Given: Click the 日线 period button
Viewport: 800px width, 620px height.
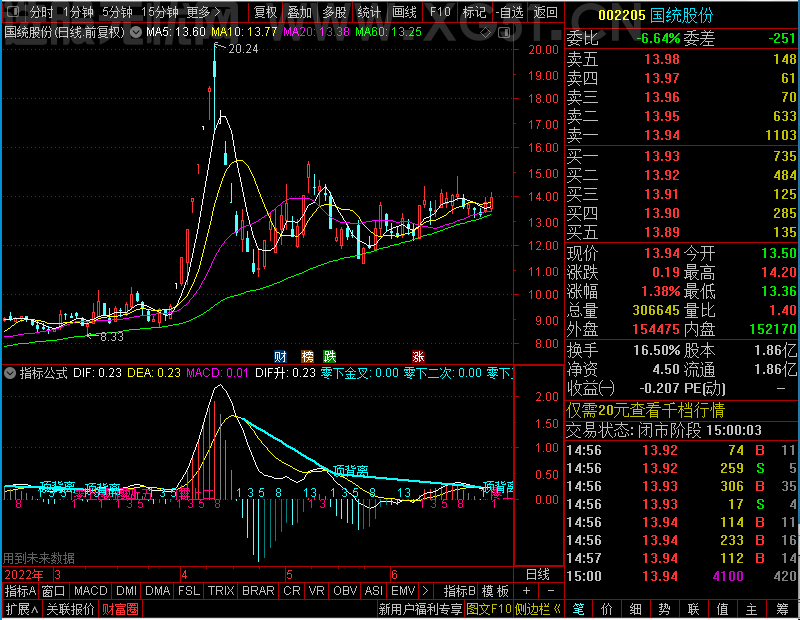Looking at the screenshot, I should [538, 575].
